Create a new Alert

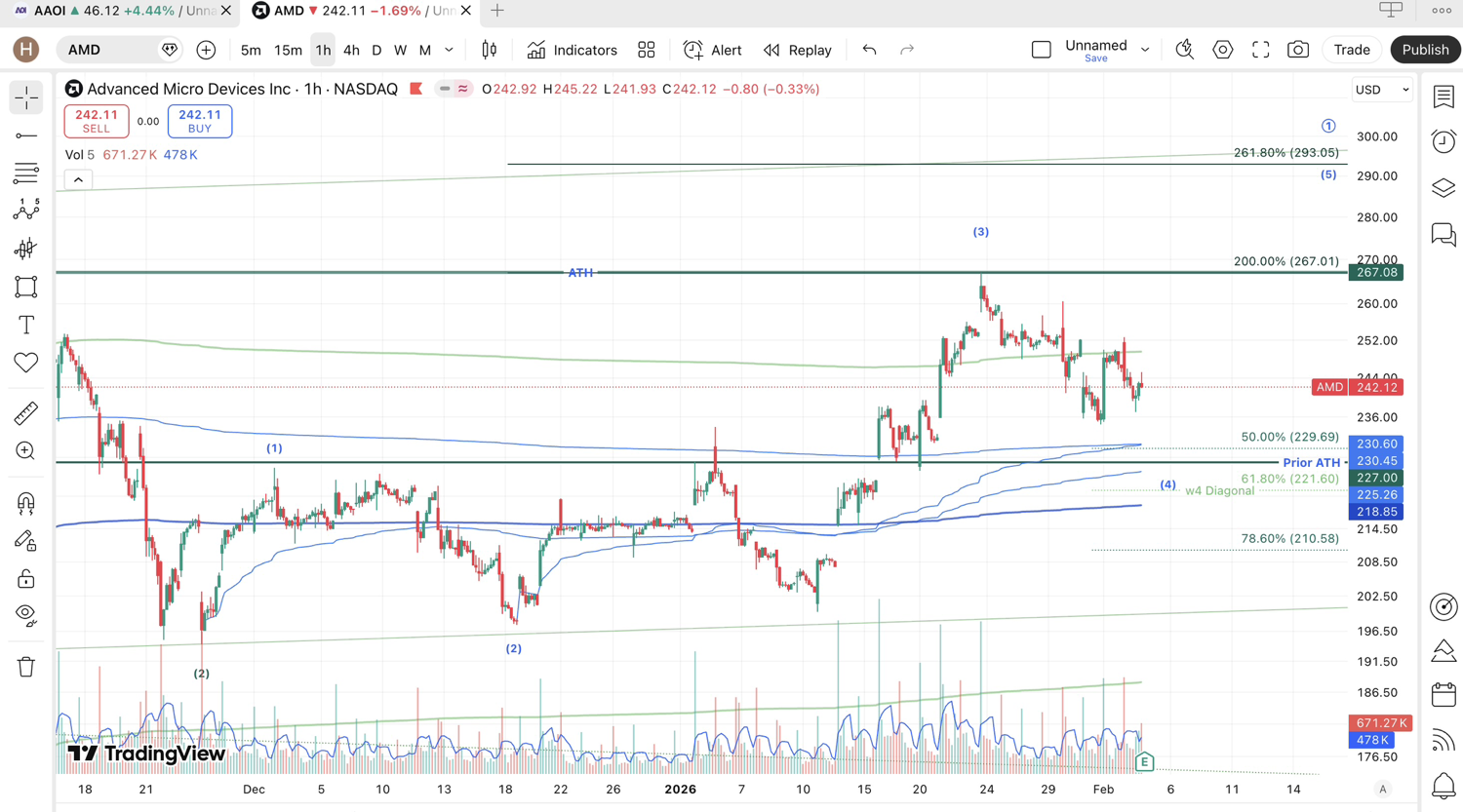[713, 50]
